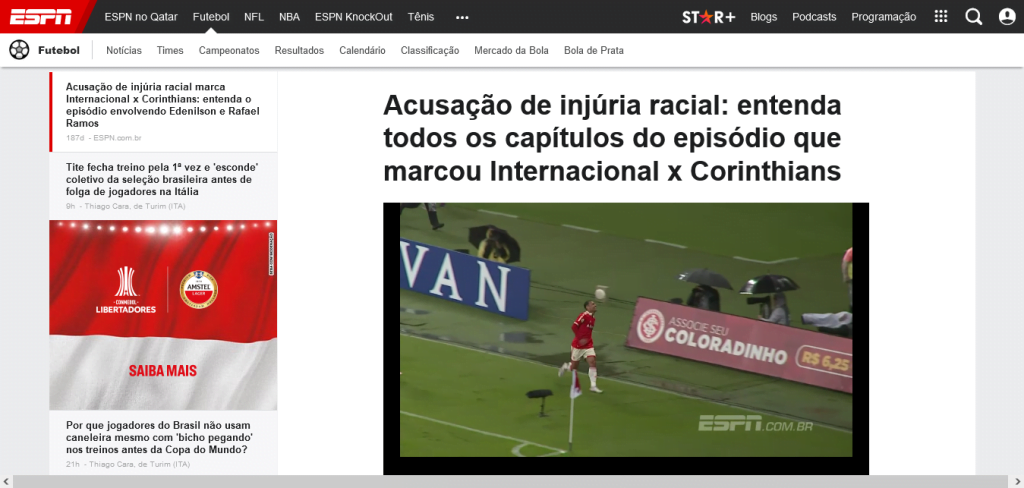The image size is (1024, 488).
Task: Go to ESPN no Qatar section
Action: click(x=140, y=17)
